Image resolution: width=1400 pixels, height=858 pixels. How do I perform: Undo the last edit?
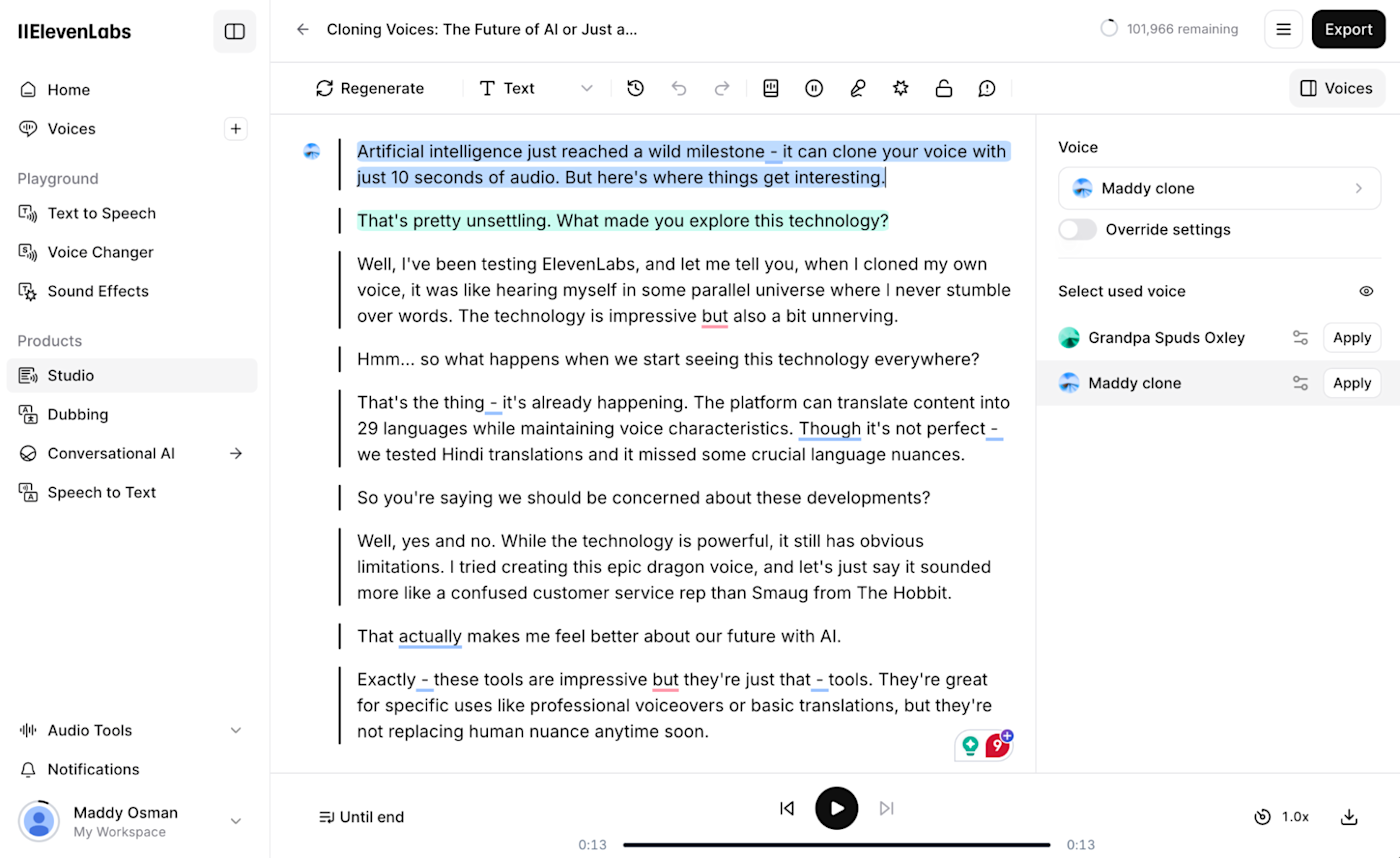(679, 88)
